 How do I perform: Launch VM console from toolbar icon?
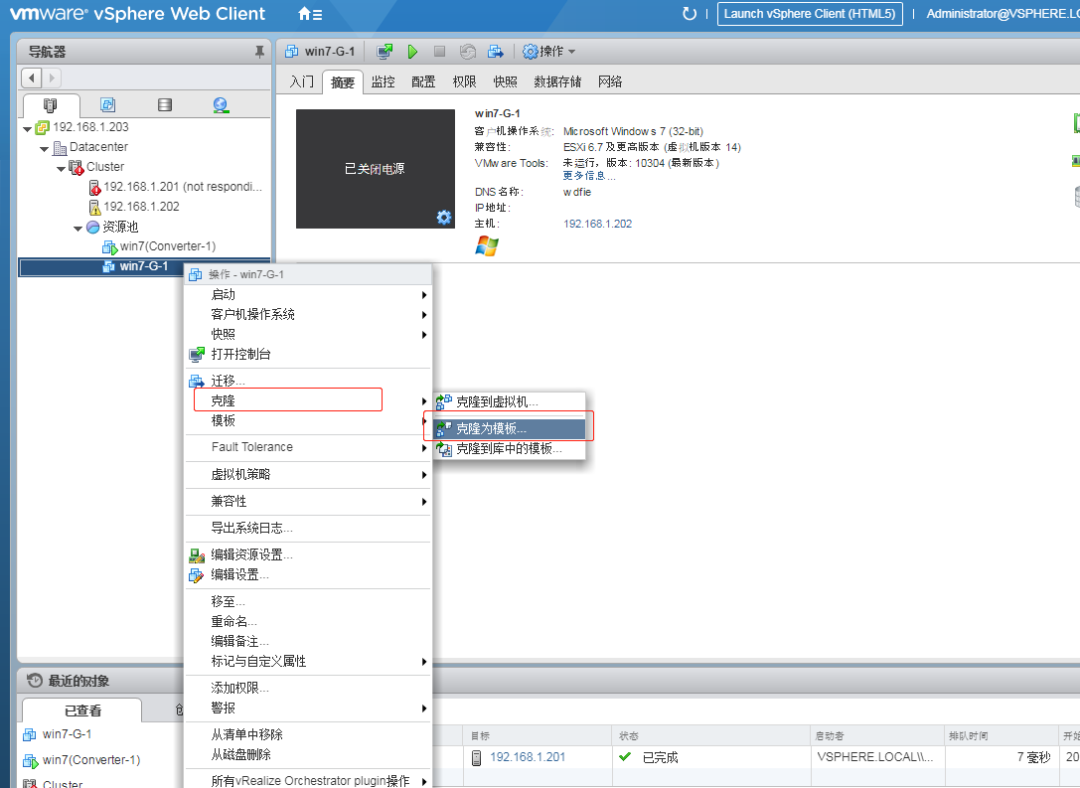pos(384,52)
